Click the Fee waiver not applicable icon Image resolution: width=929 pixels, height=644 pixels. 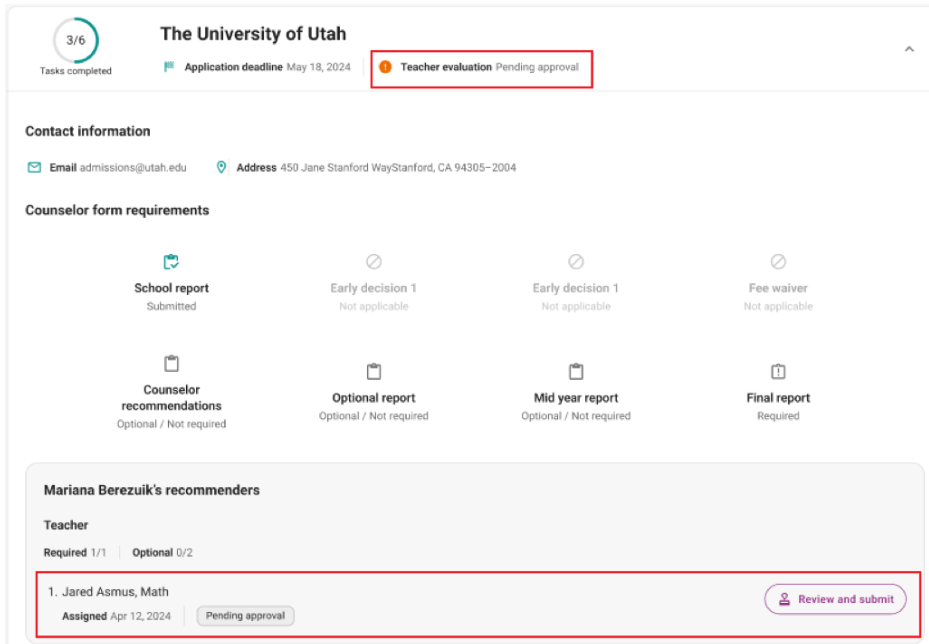(778, 261)
